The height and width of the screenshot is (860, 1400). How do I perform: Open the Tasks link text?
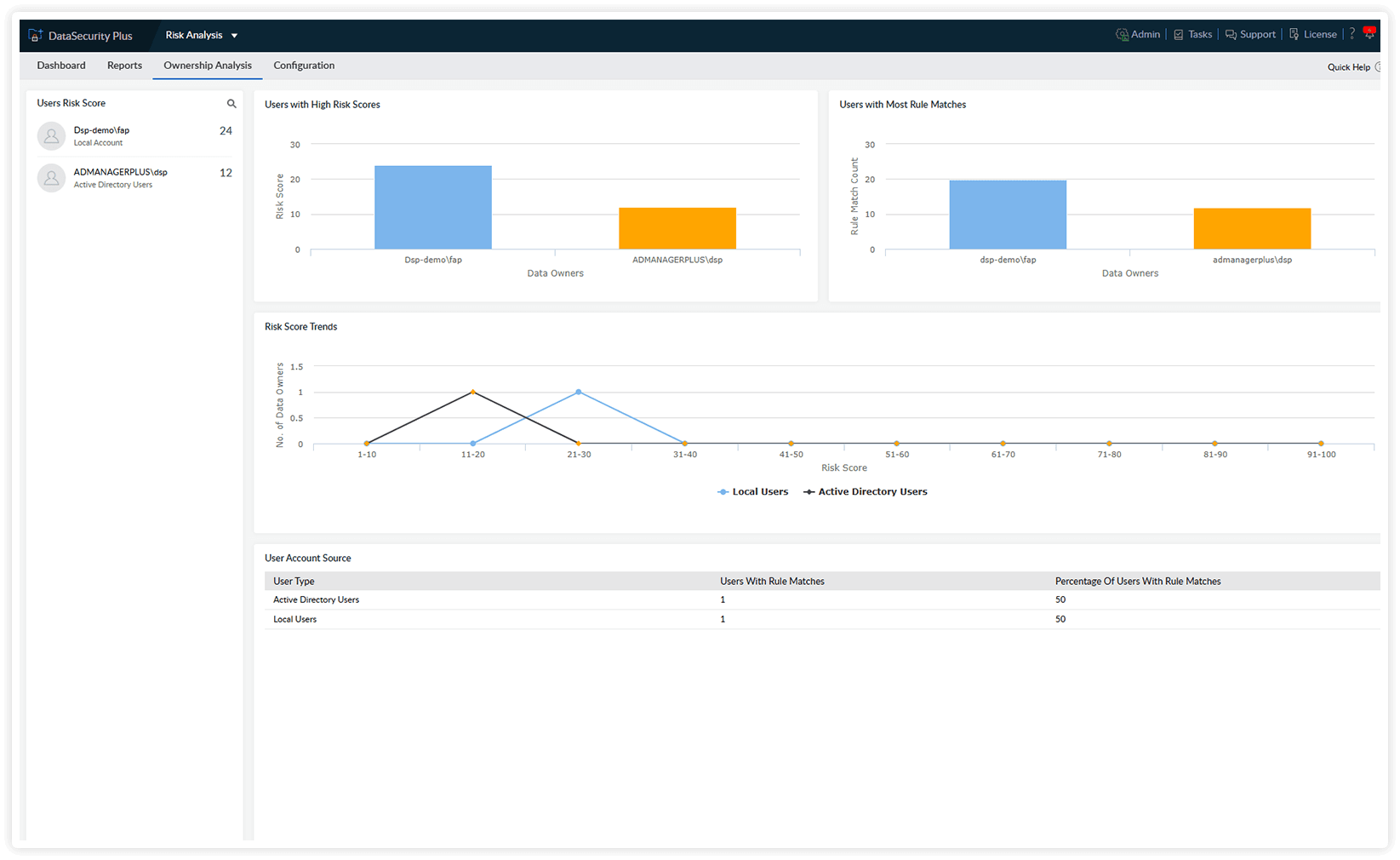1200,35
